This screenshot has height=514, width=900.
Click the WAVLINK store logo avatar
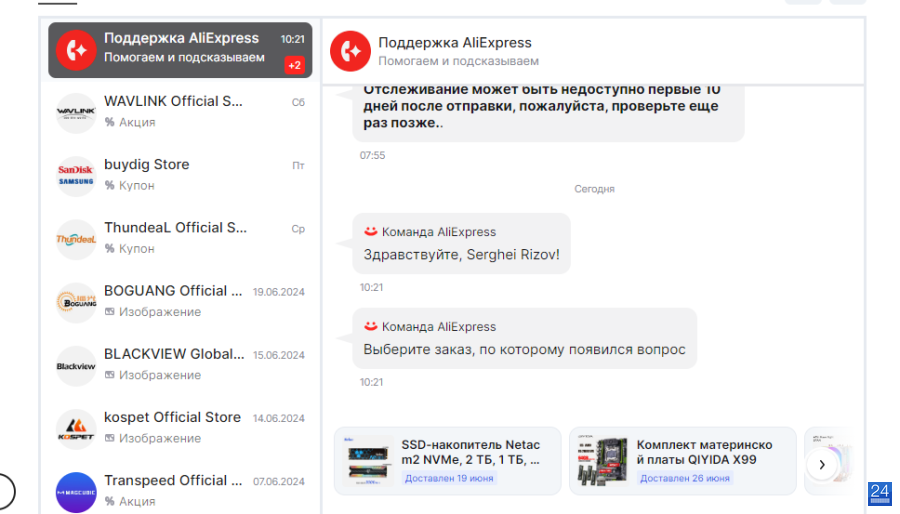click(x=76, y=113)
